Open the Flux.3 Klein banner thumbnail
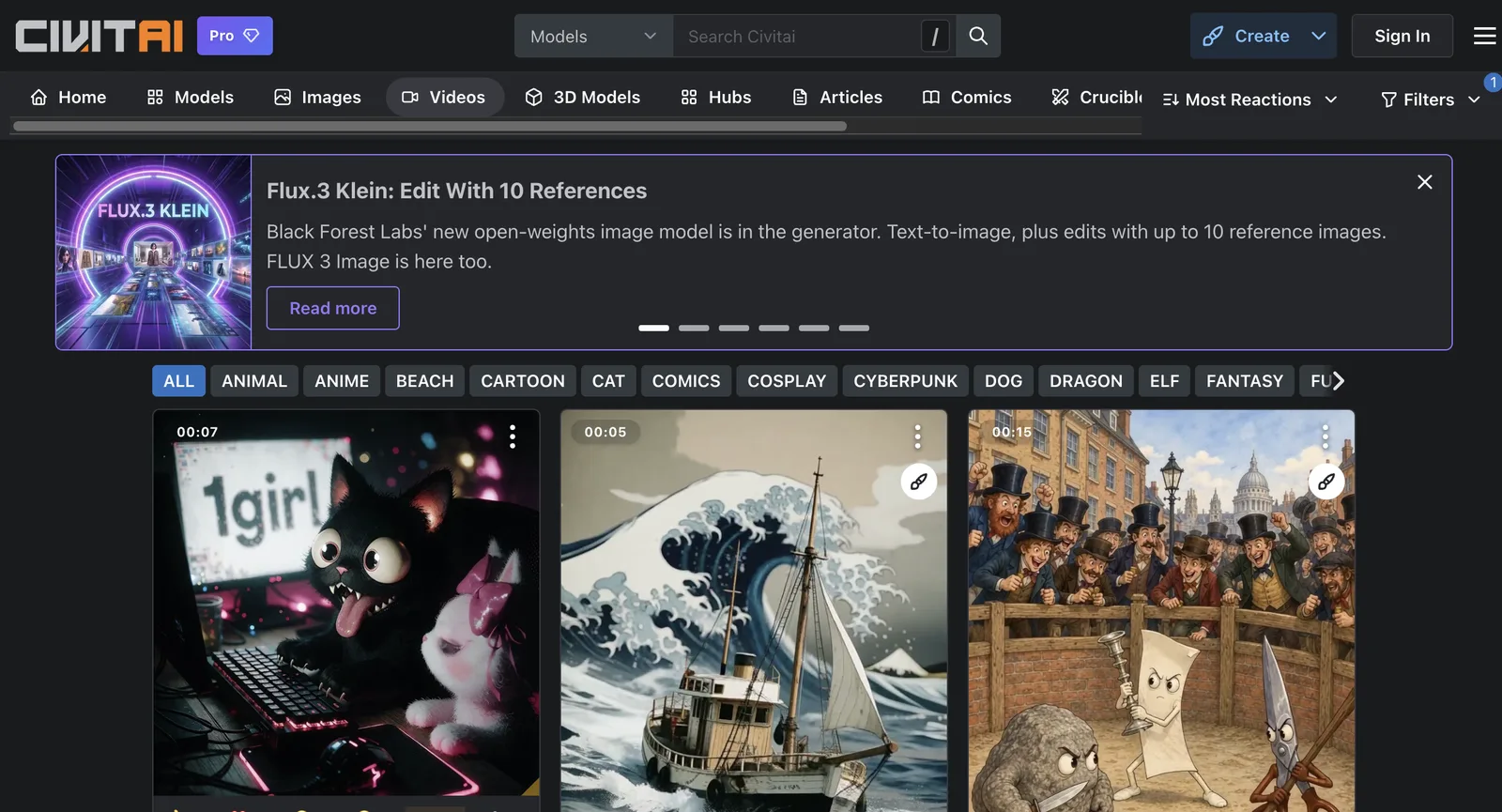This screenshot has height=812, width=1502. pyautogui.click(x=154, y=253)
